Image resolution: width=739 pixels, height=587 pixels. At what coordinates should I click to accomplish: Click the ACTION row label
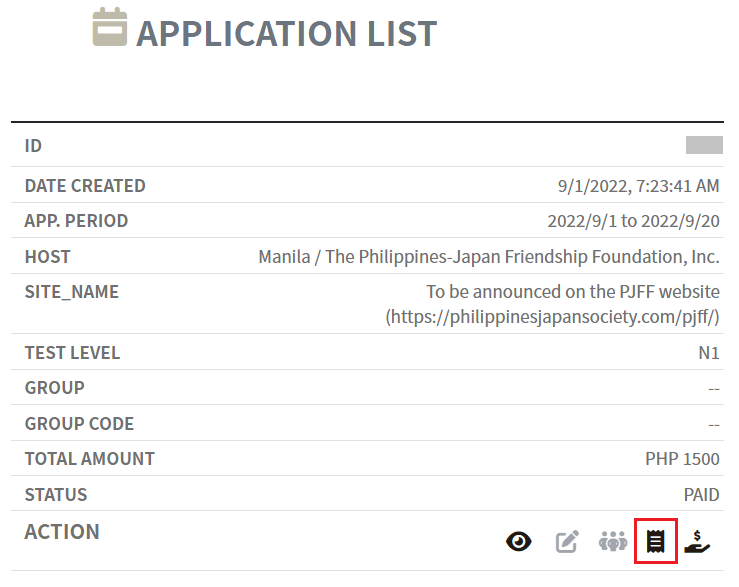pos(62,532)
